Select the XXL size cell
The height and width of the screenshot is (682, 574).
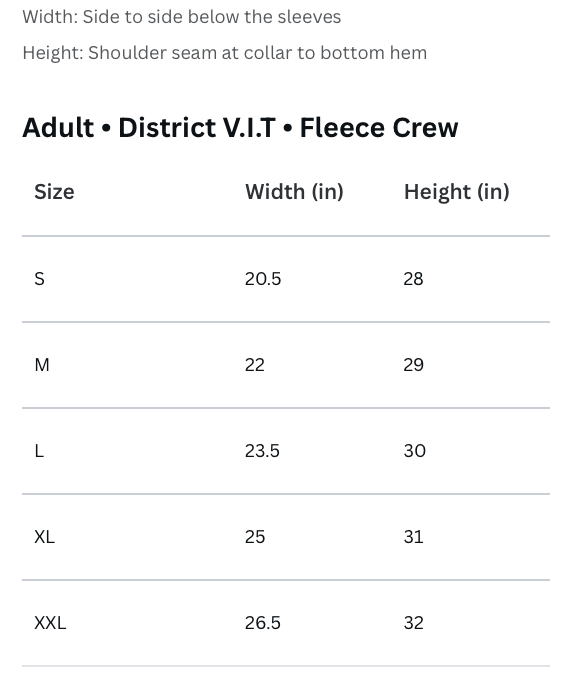pos(50,623)
